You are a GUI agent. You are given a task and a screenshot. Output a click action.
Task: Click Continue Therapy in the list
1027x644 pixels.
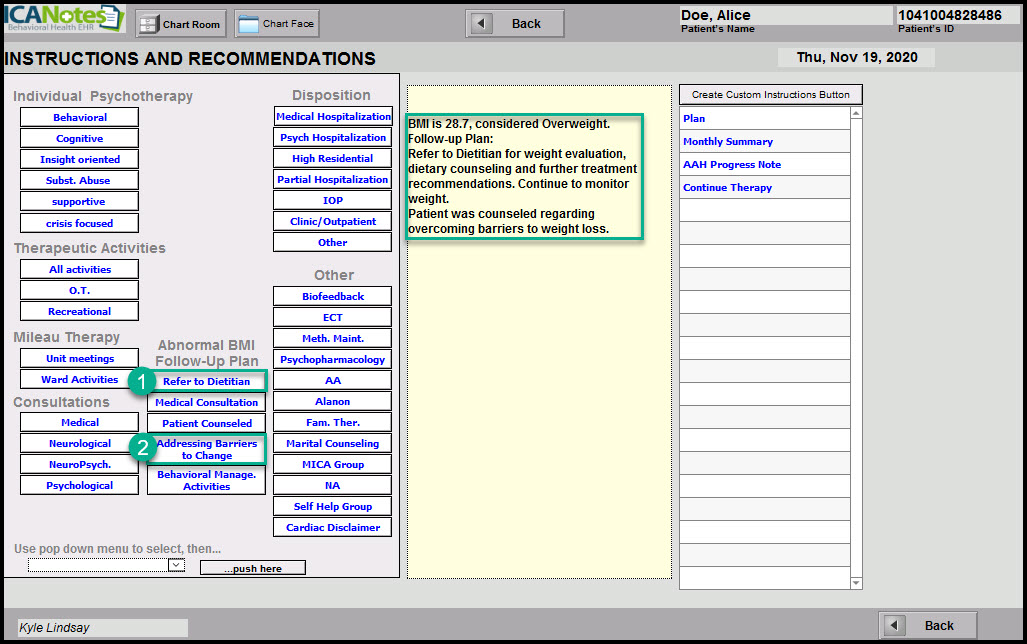click(x=728, y=188)
